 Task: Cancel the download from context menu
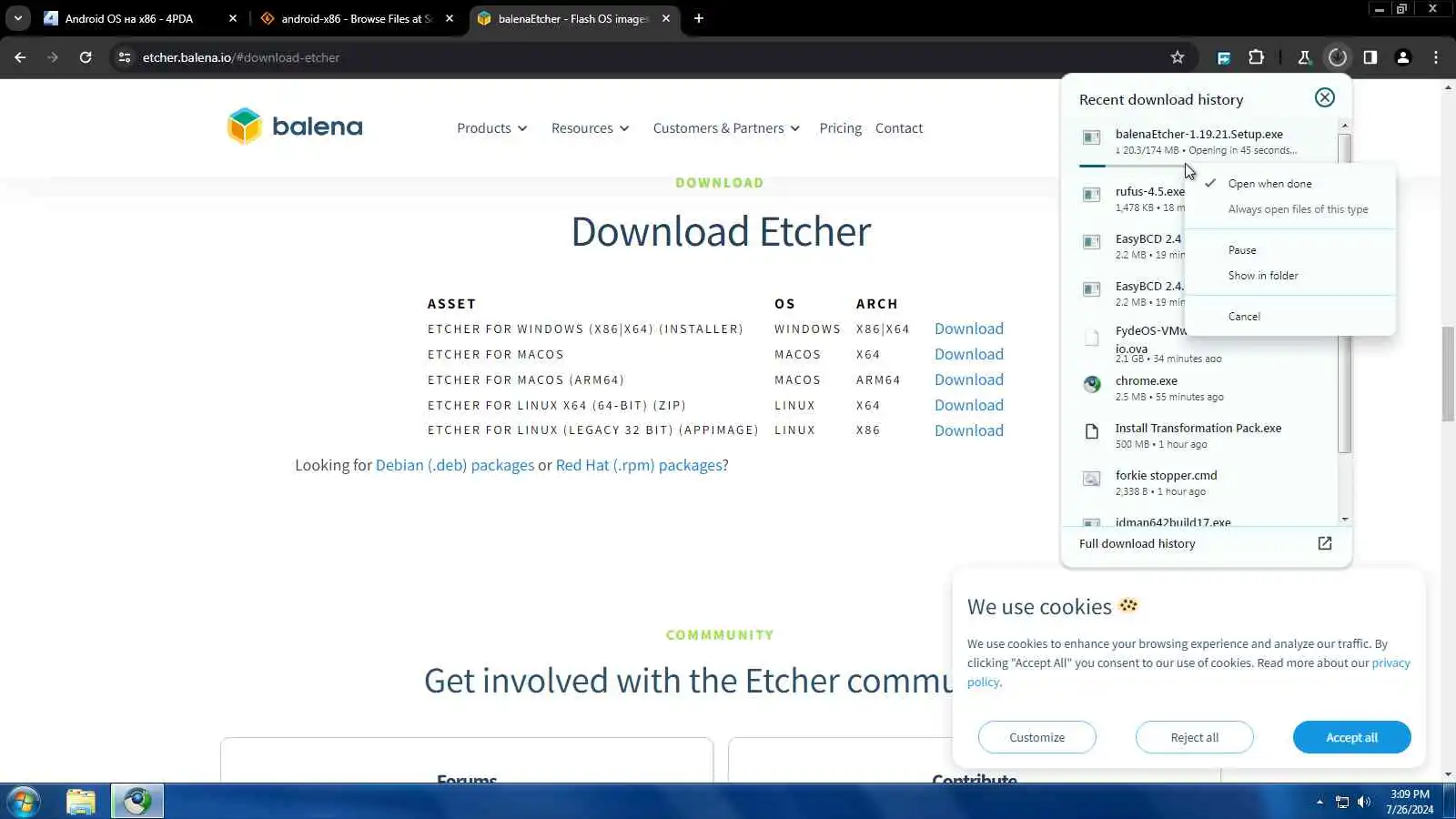click(x=1244, y=317)
